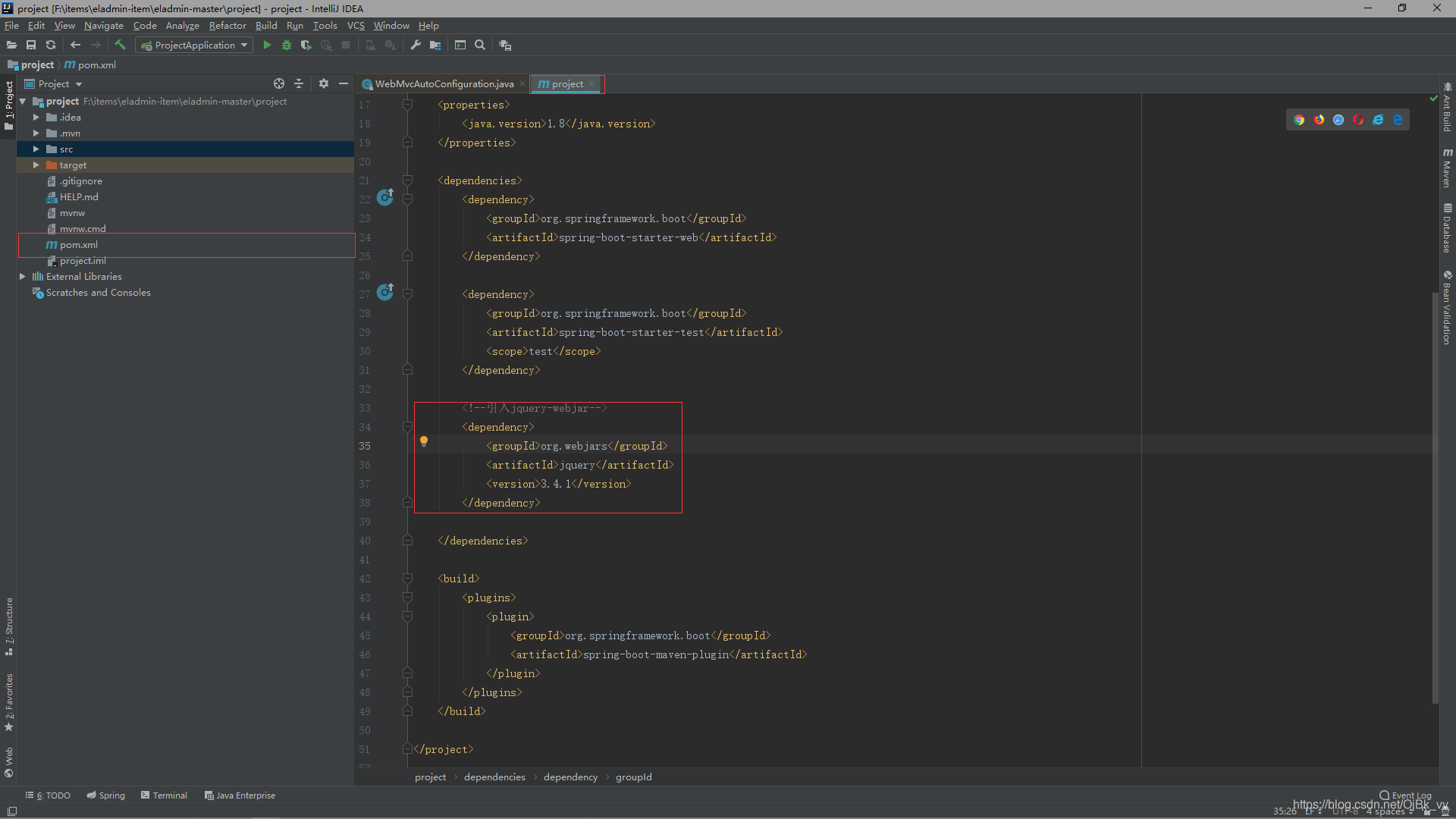Image resolution: width=1456 pixels, height=819 pixels.
Task: Click intention lightbulb on line 35
Action: click(424, 441)
